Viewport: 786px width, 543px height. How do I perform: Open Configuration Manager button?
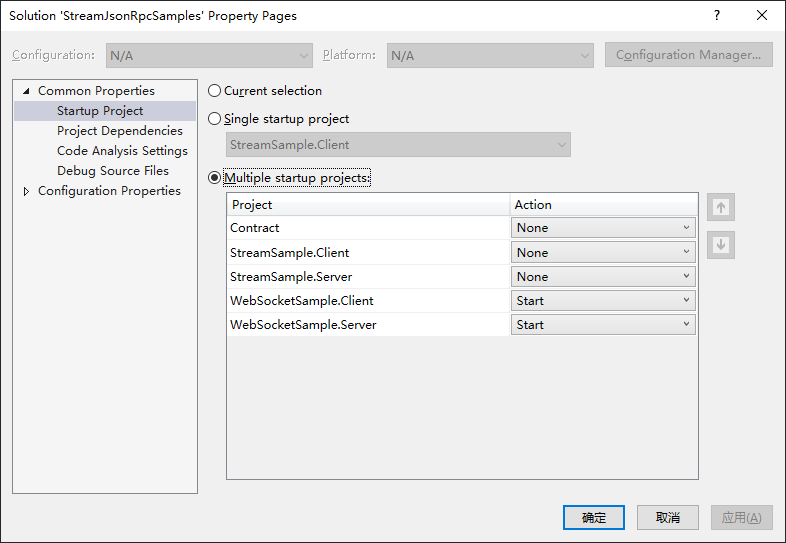[x=689, y=55]
